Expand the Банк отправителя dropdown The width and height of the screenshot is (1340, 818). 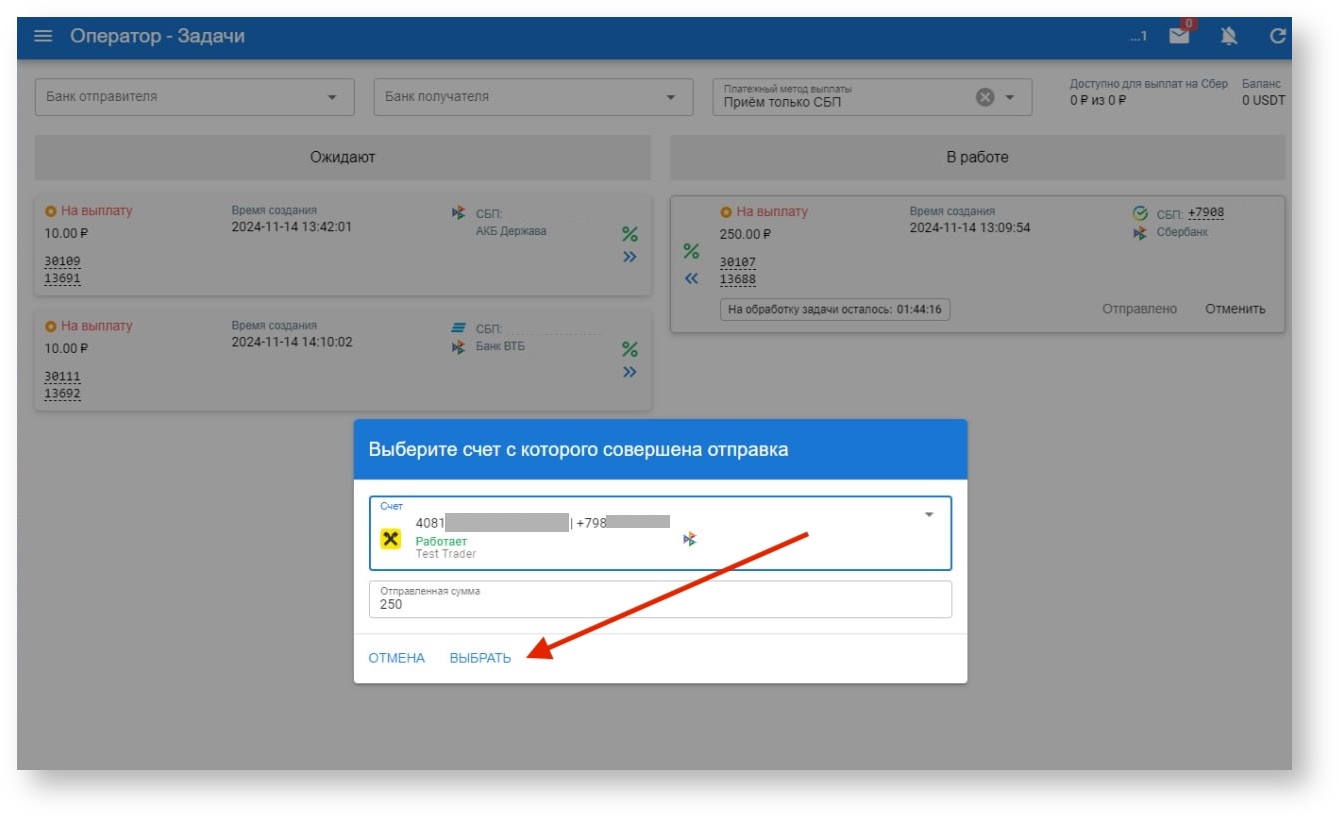tap(332, 97)
